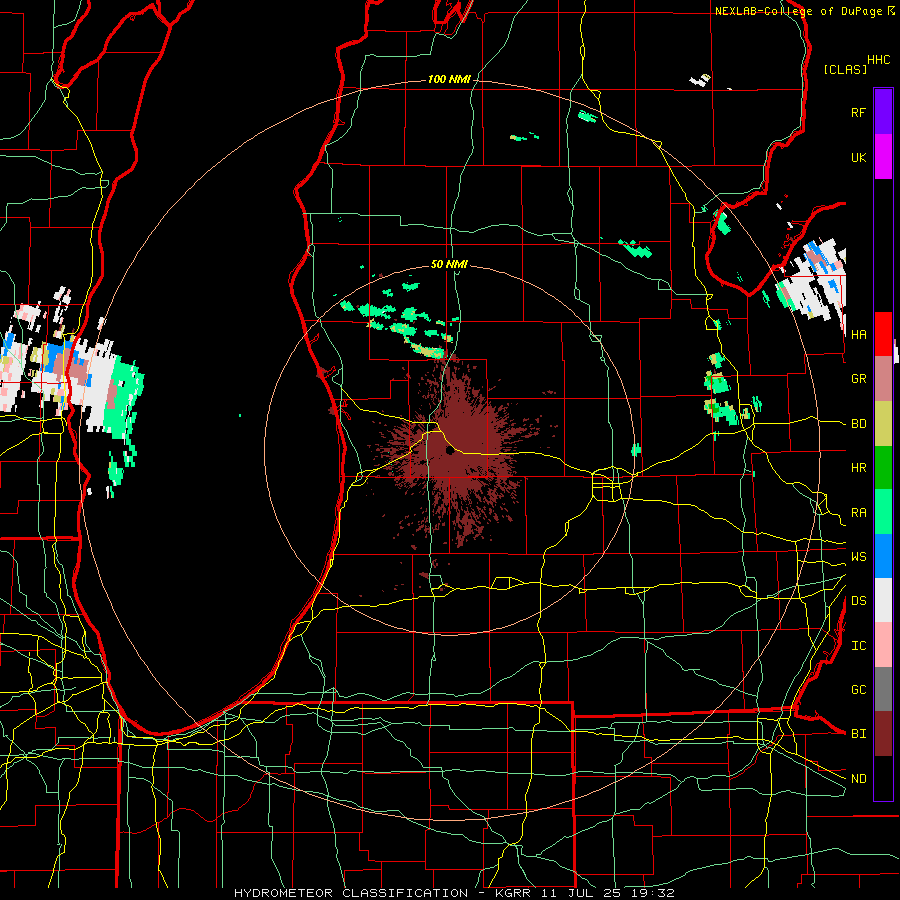Viewport: 900px width, 900px height.
Task: Click the HA red legend swatch
Action: [883, 334]
